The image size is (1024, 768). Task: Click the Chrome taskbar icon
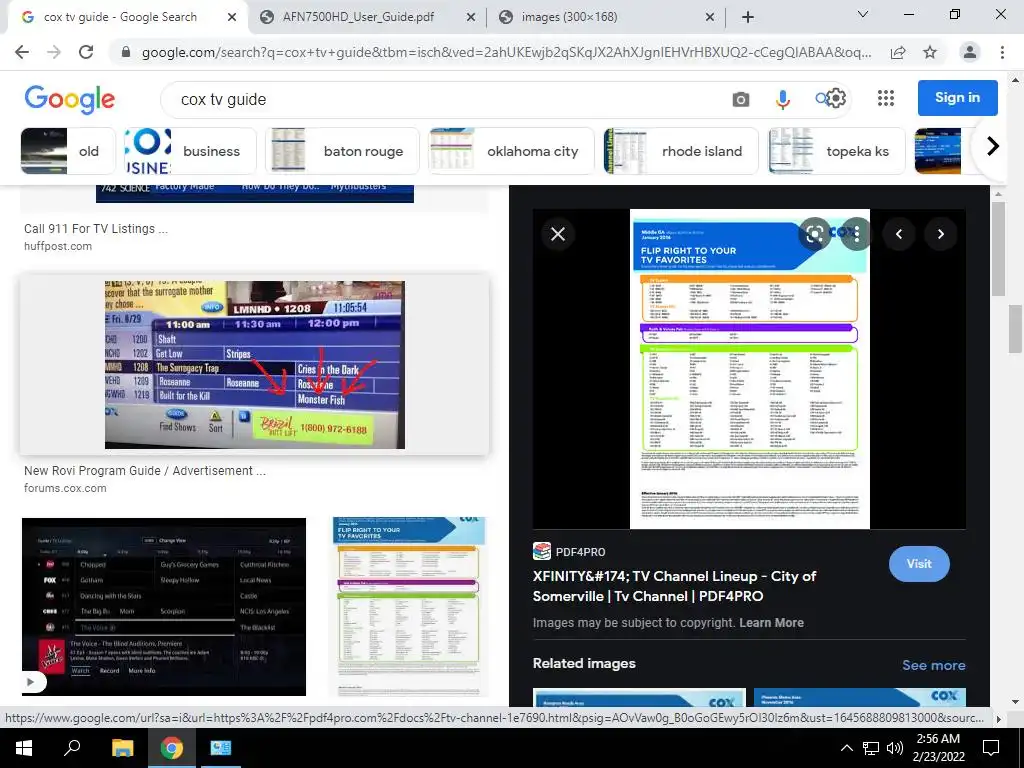[172, 748]
